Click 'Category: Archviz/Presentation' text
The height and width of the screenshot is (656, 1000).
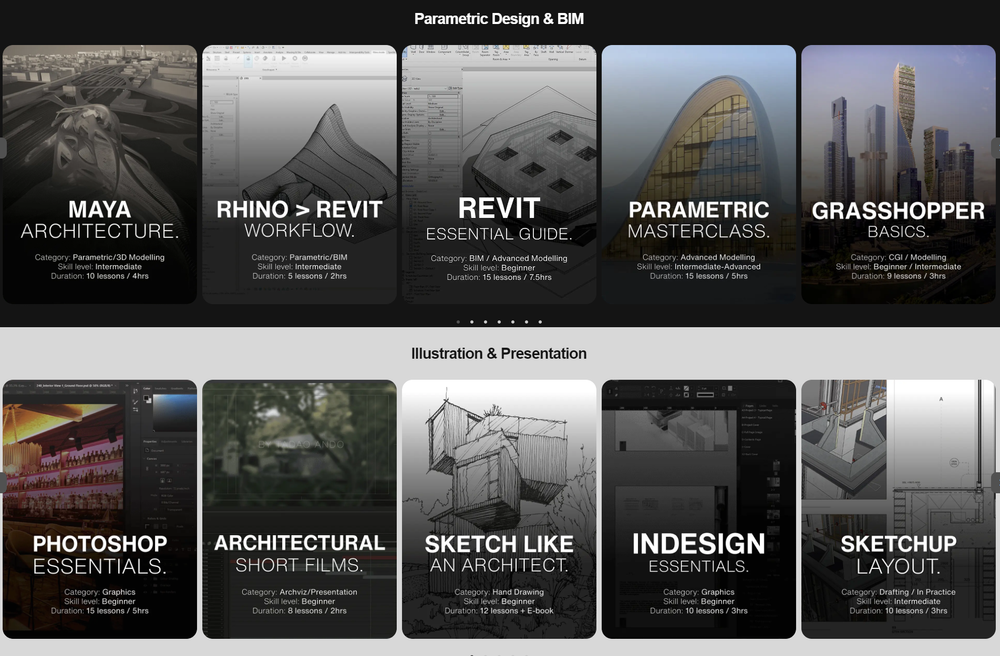coord(300,592)
